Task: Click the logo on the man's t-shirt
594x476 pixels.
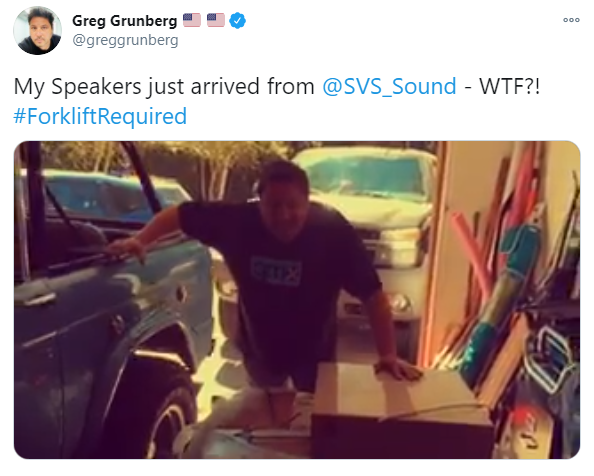Action: 276,271
